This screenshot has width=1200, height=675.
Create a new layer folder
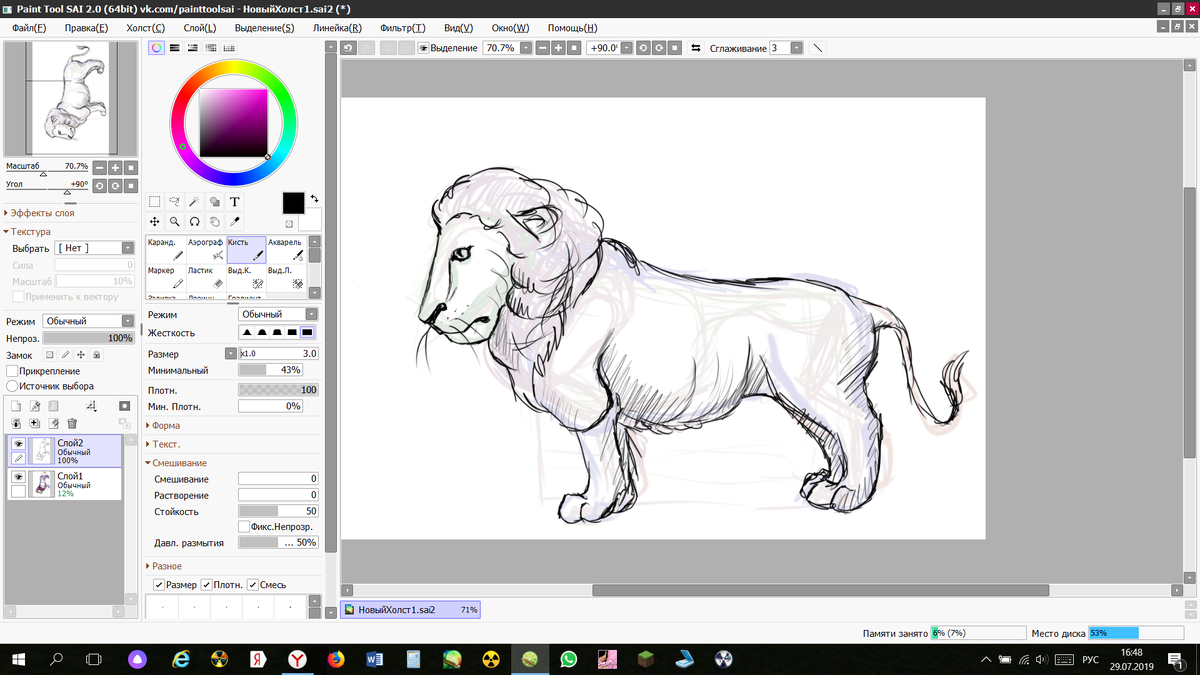pyautogui.click(x=54, y=406)
